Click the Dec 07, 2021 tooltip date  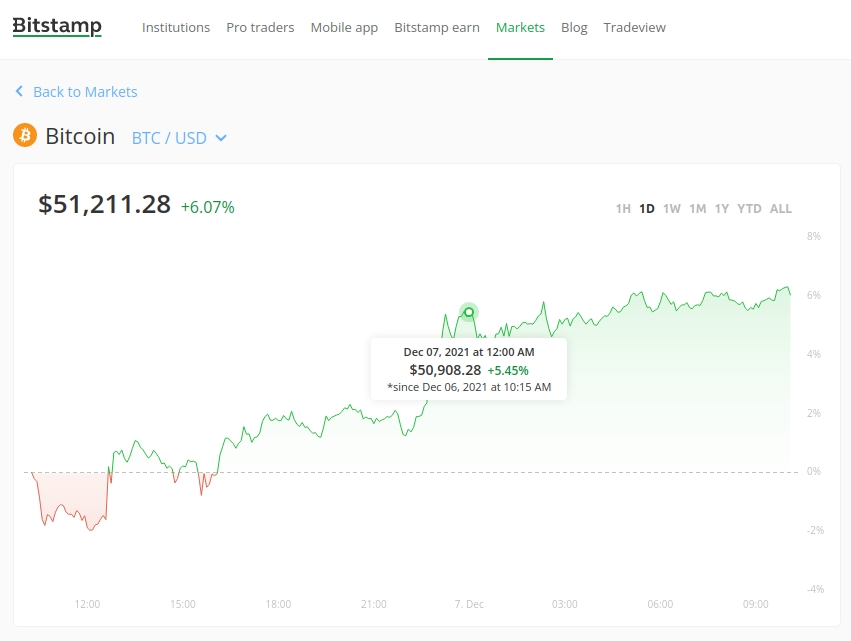(469, 352)
